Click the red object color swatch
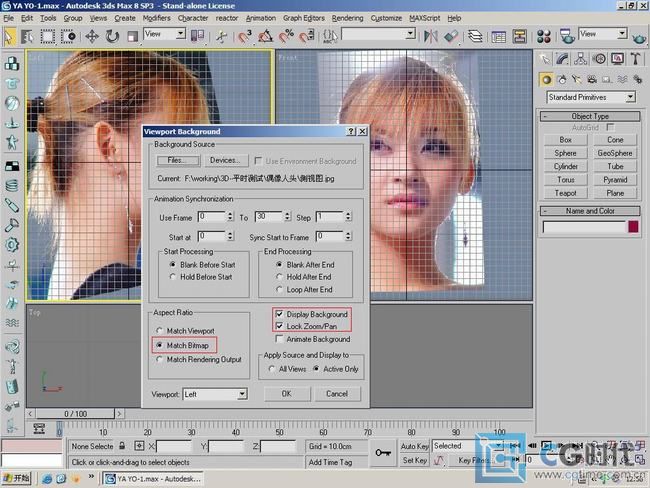The image size is (650, 488). (633, 227)
